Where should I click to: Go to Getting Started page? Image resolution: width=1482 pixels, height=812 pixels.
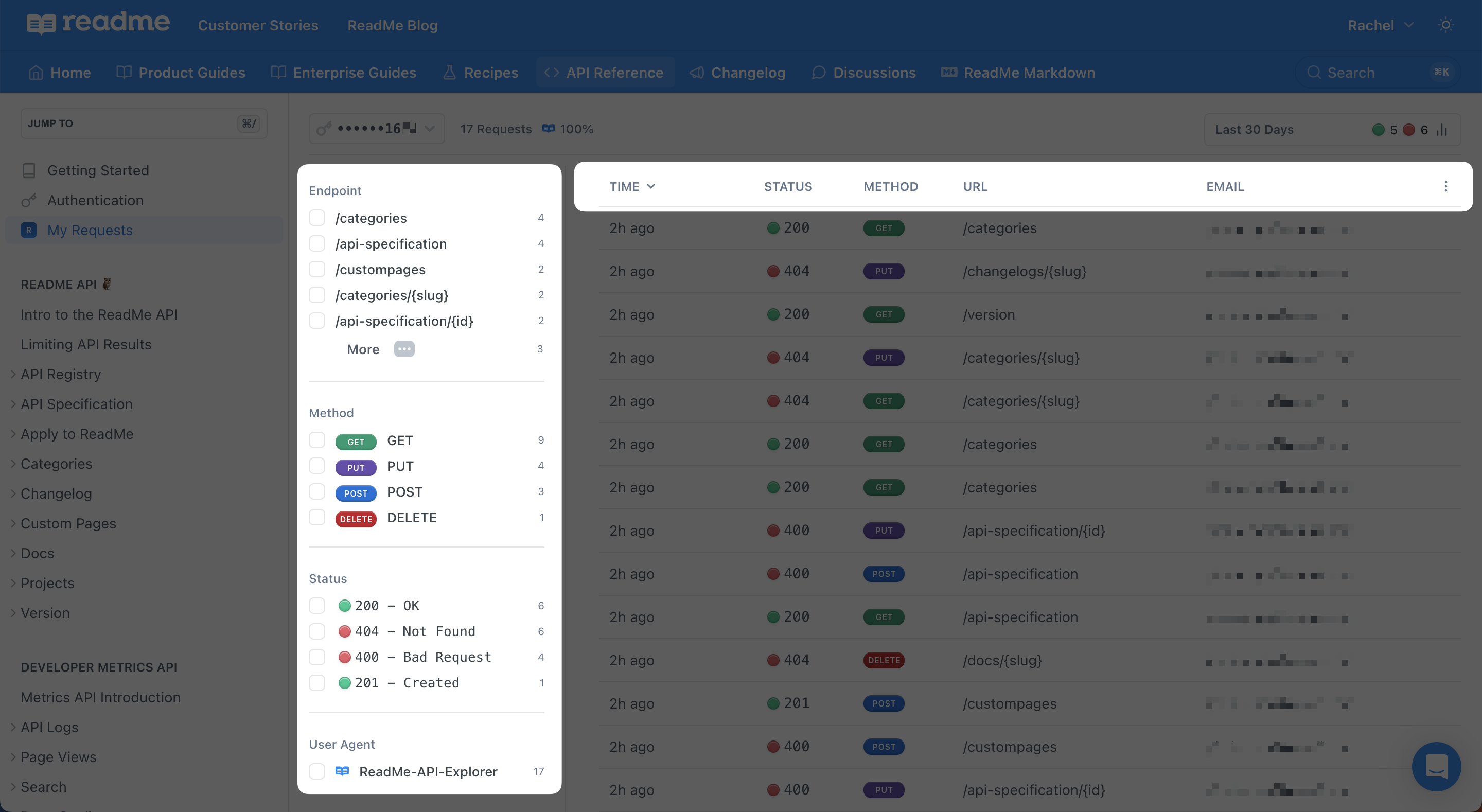[x=98, y=170]
